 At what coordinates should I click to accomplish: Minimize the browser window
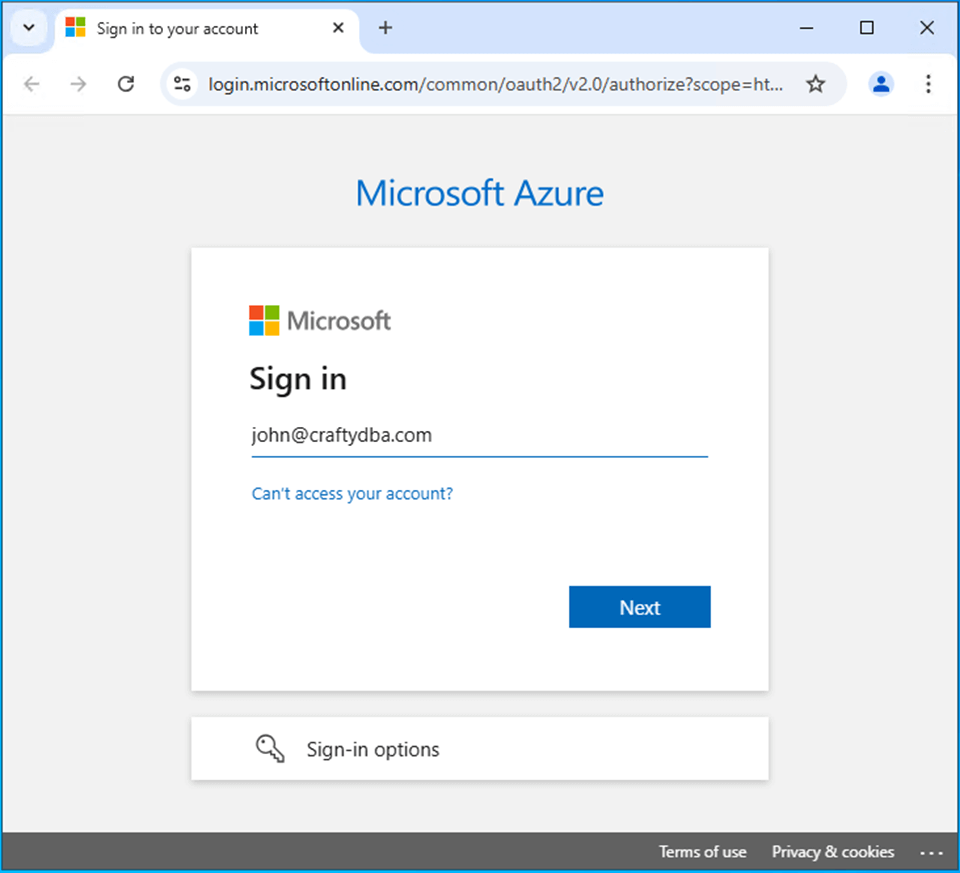point(806,28)
